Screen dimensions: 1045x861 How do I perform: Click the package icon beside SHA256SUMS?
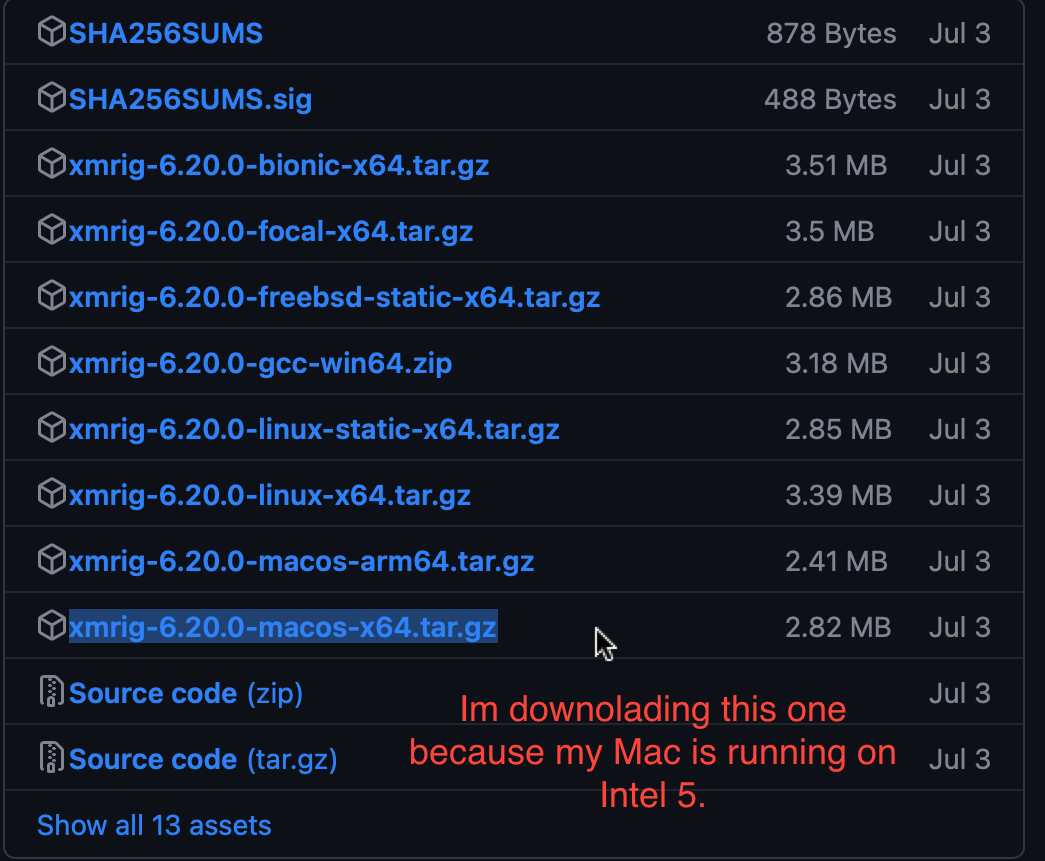52,32
